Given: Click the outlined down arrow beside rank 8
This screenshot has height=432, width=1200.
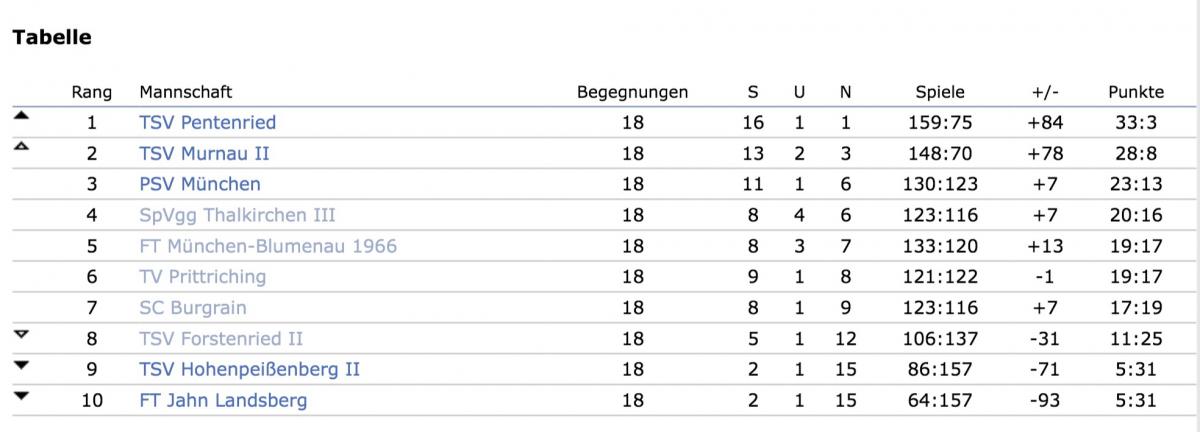Looking at the screenshot, I should (x=22, y=334).
